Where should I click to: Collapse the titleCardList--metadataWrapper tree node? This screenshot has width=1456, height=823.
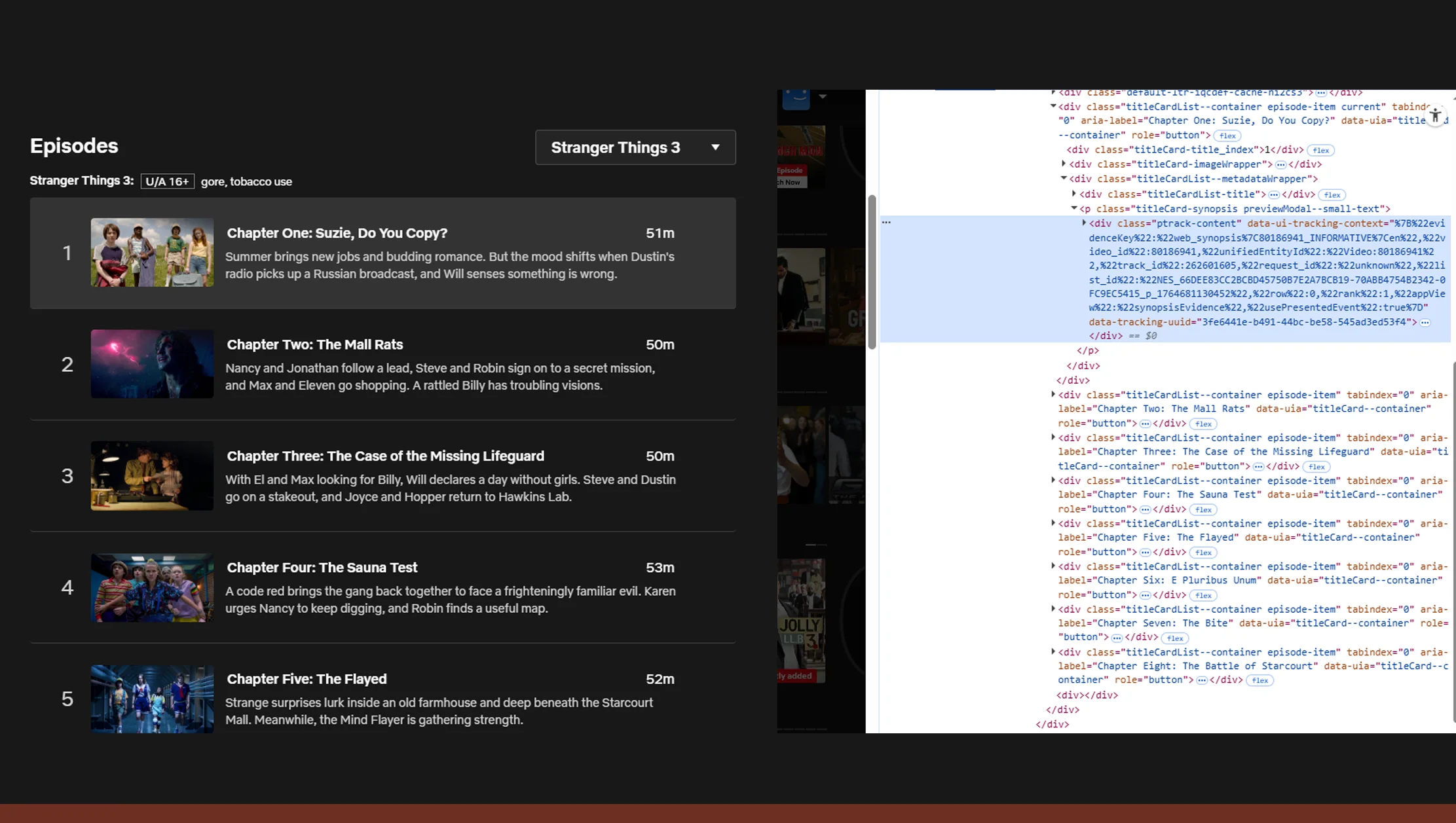click(x=1064, y=179)
